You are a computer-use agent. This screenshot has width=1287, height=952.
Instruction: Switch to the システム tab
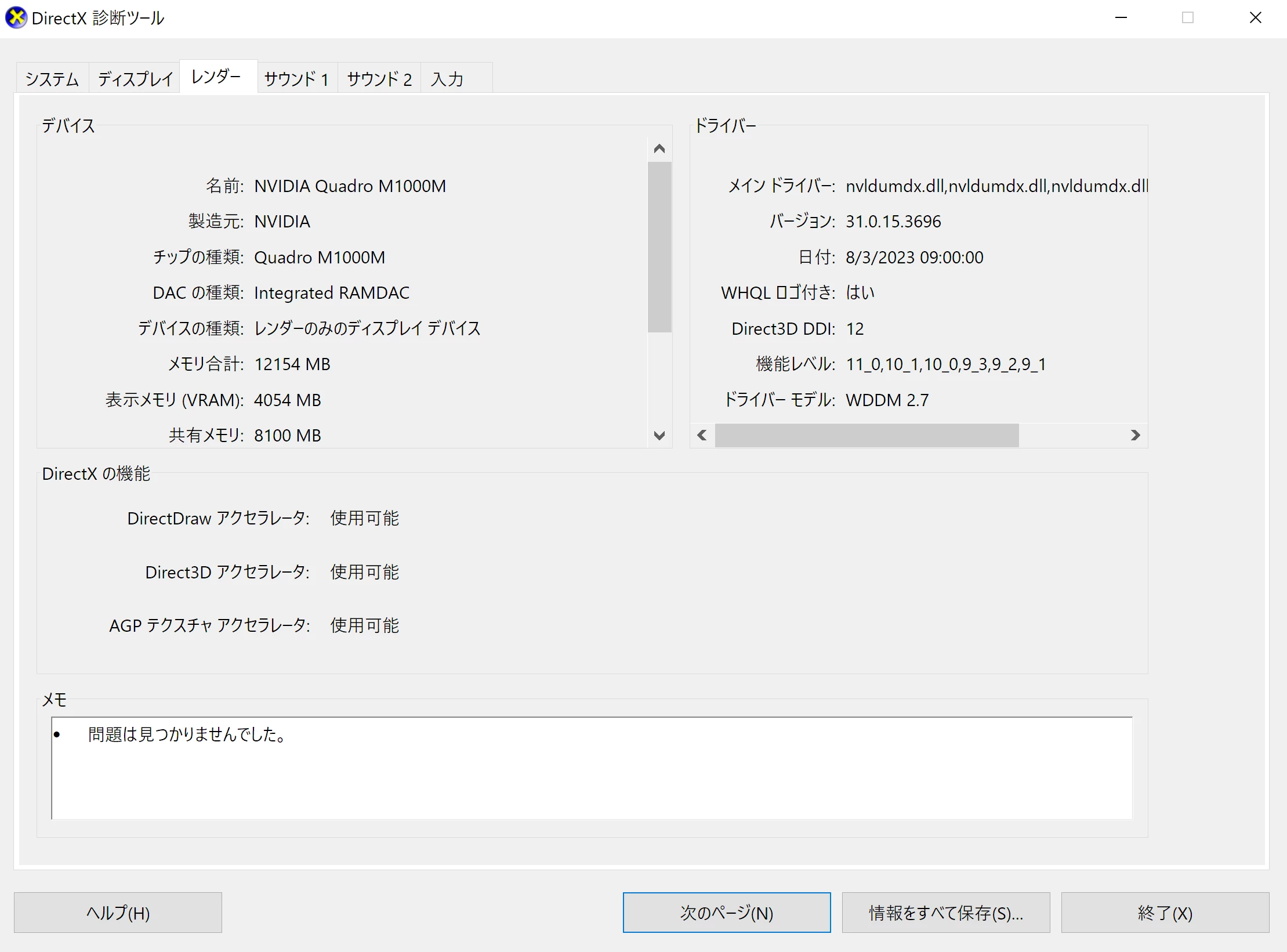tap(52, 79)
